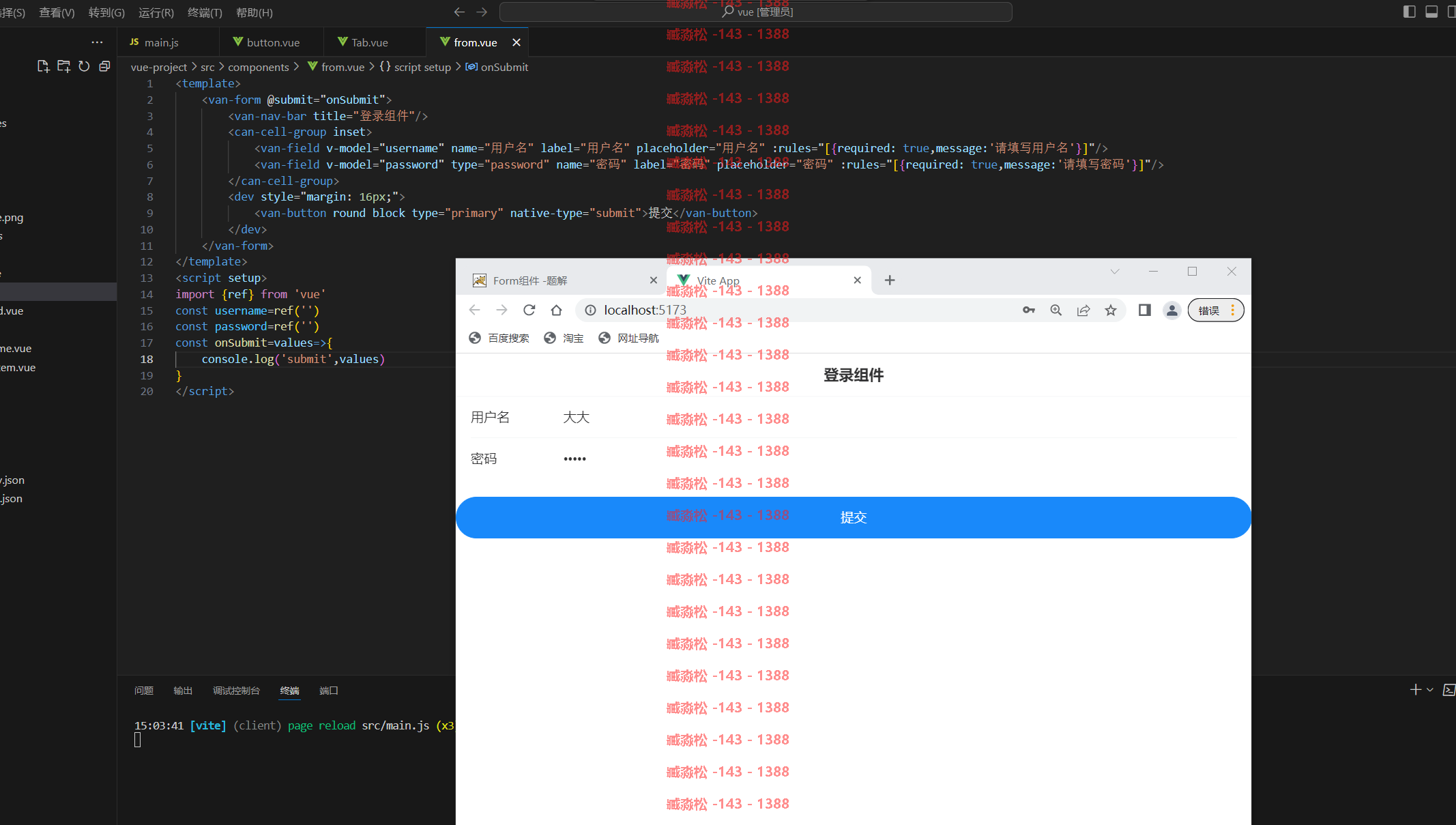
Task: Open the browser profile avatar
Action: click(x=1172, y=310)
